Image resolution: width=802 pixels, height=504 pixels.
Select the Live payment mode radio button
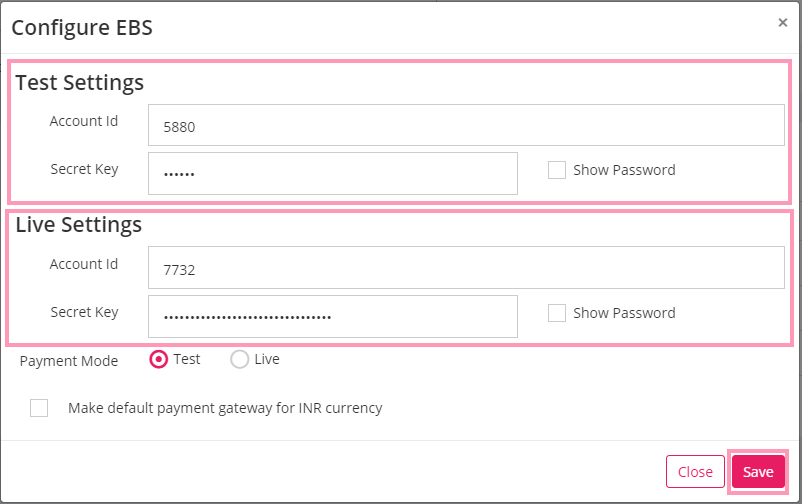coord(239,359)
